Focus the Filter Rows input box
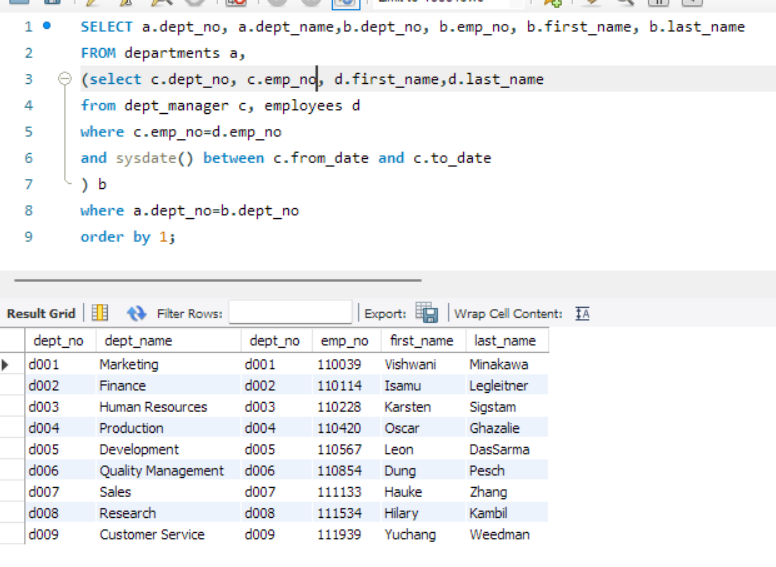 pyautogui.click(x=290, y=313)
